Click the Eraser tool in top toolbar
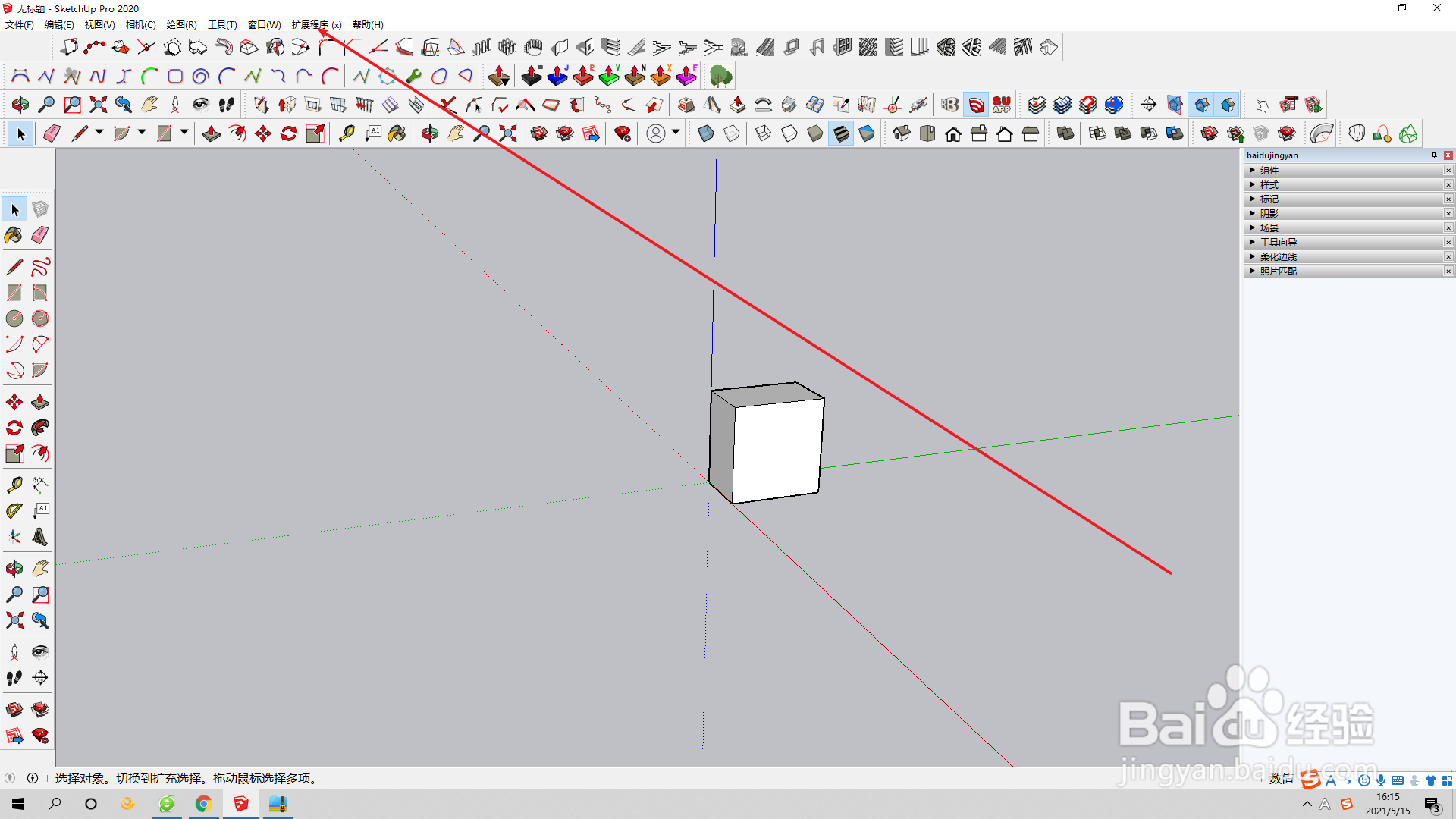This screenshot has width=1456, height=819. (52, 134)
